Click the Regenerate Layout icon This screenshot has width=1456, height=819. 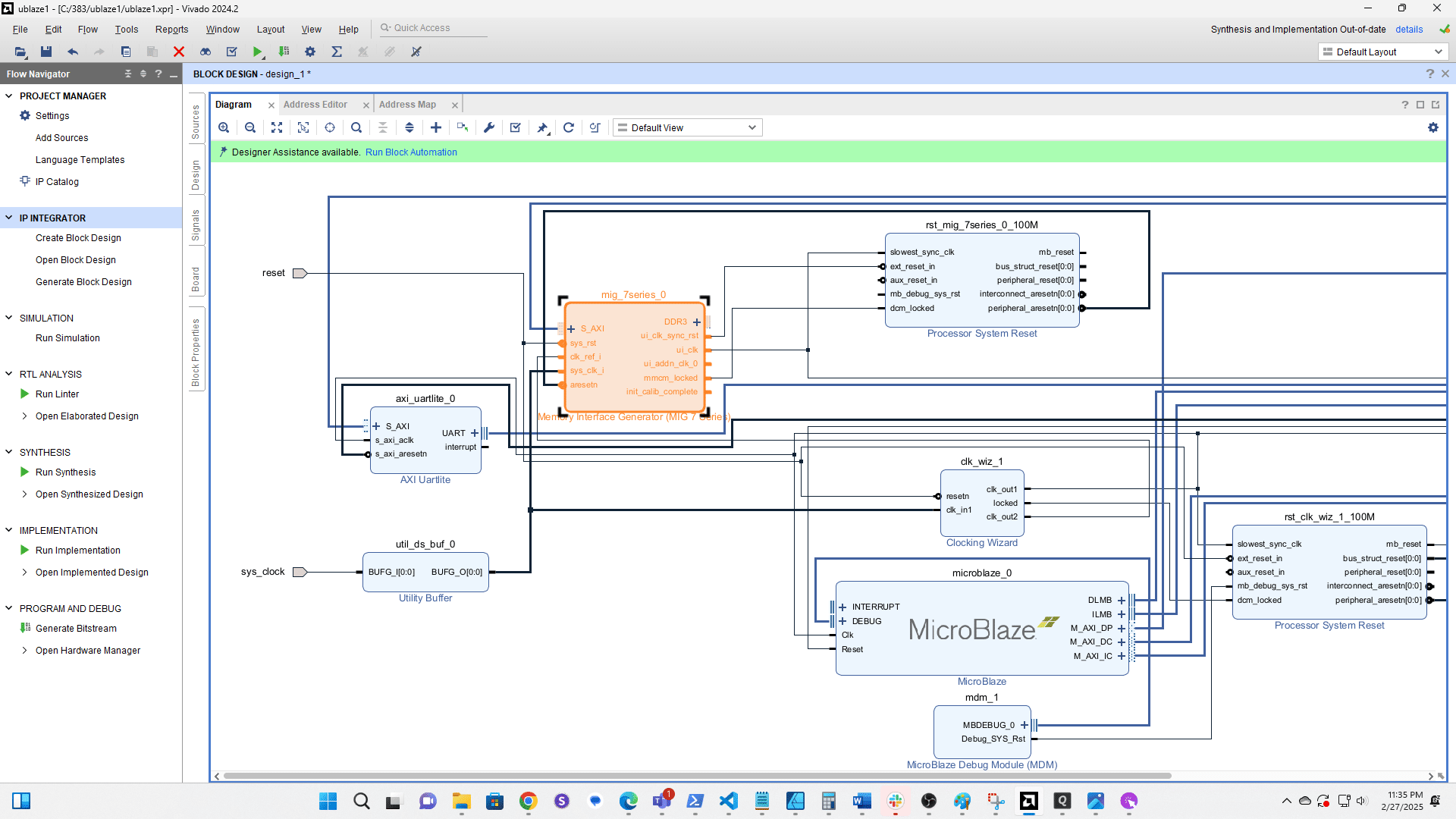(569, 127)
